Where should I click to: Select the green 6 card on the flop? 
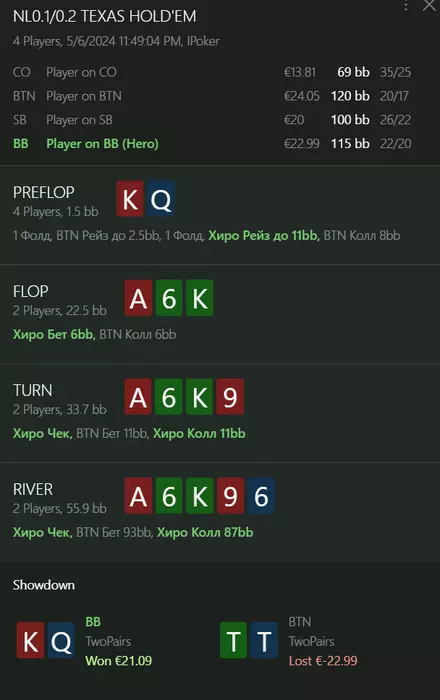(x=169, y=298)
